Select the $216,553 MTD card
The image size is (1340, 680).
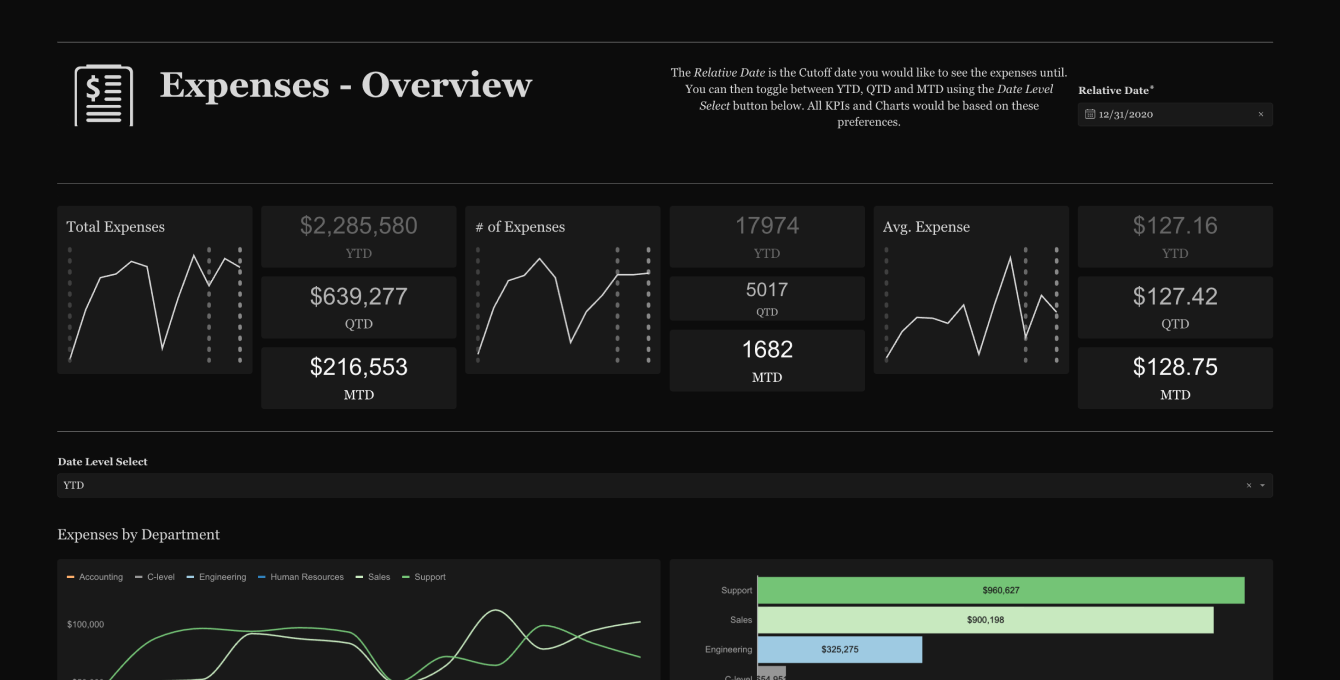(x=359, y=378)
